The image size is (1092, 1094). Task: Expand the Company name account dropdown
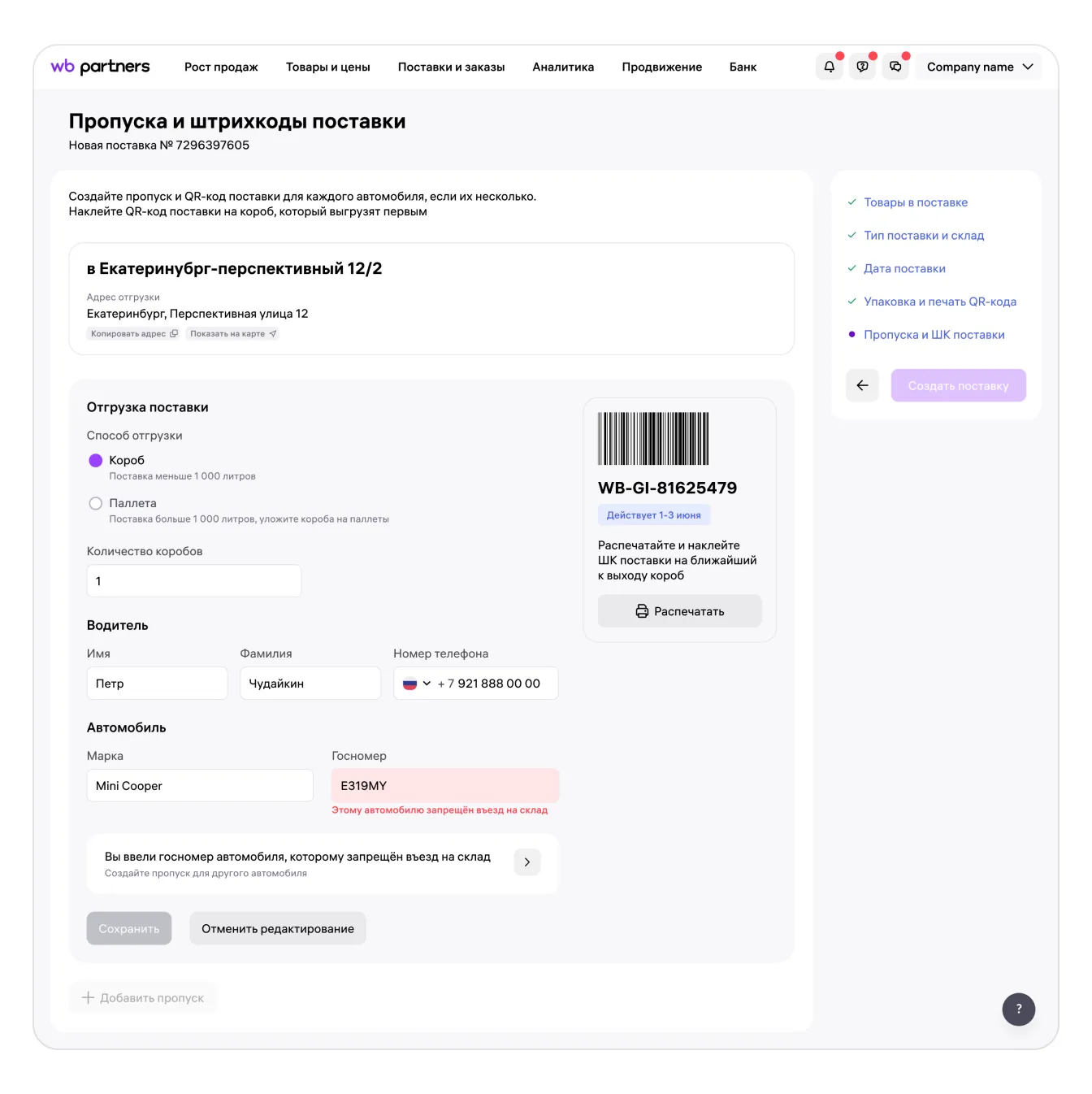[979, 67]
